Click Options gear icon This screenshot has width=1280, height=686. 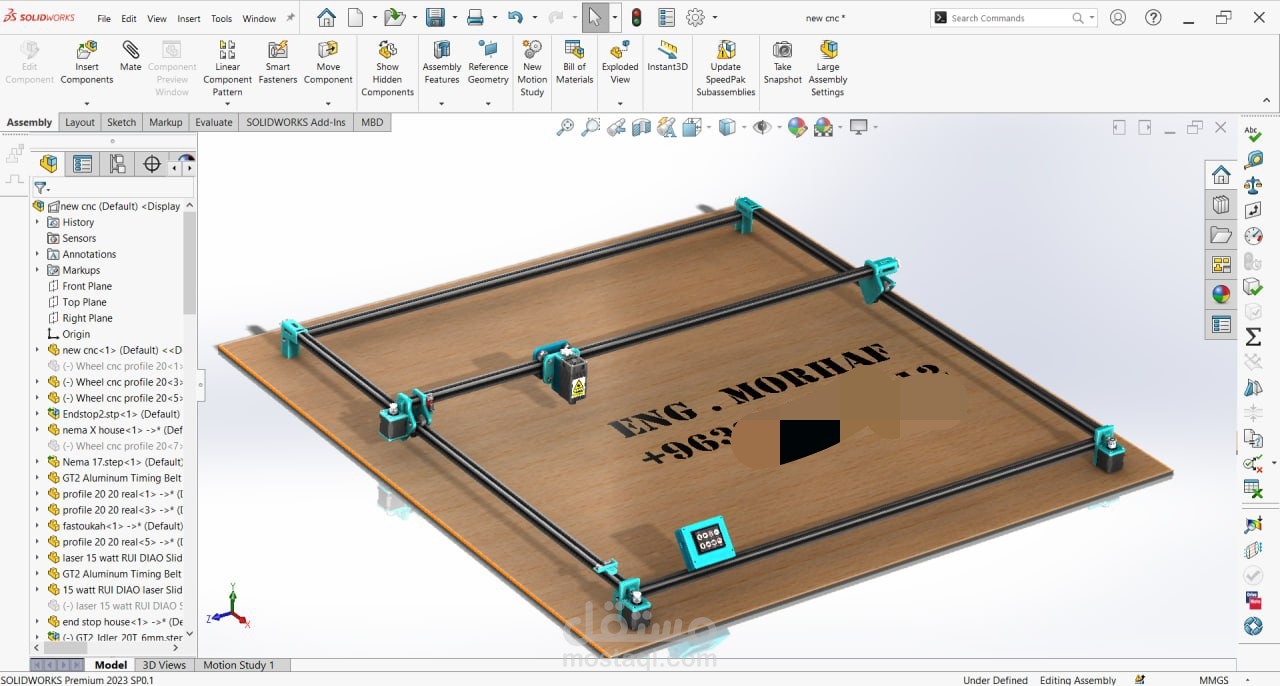695,18
